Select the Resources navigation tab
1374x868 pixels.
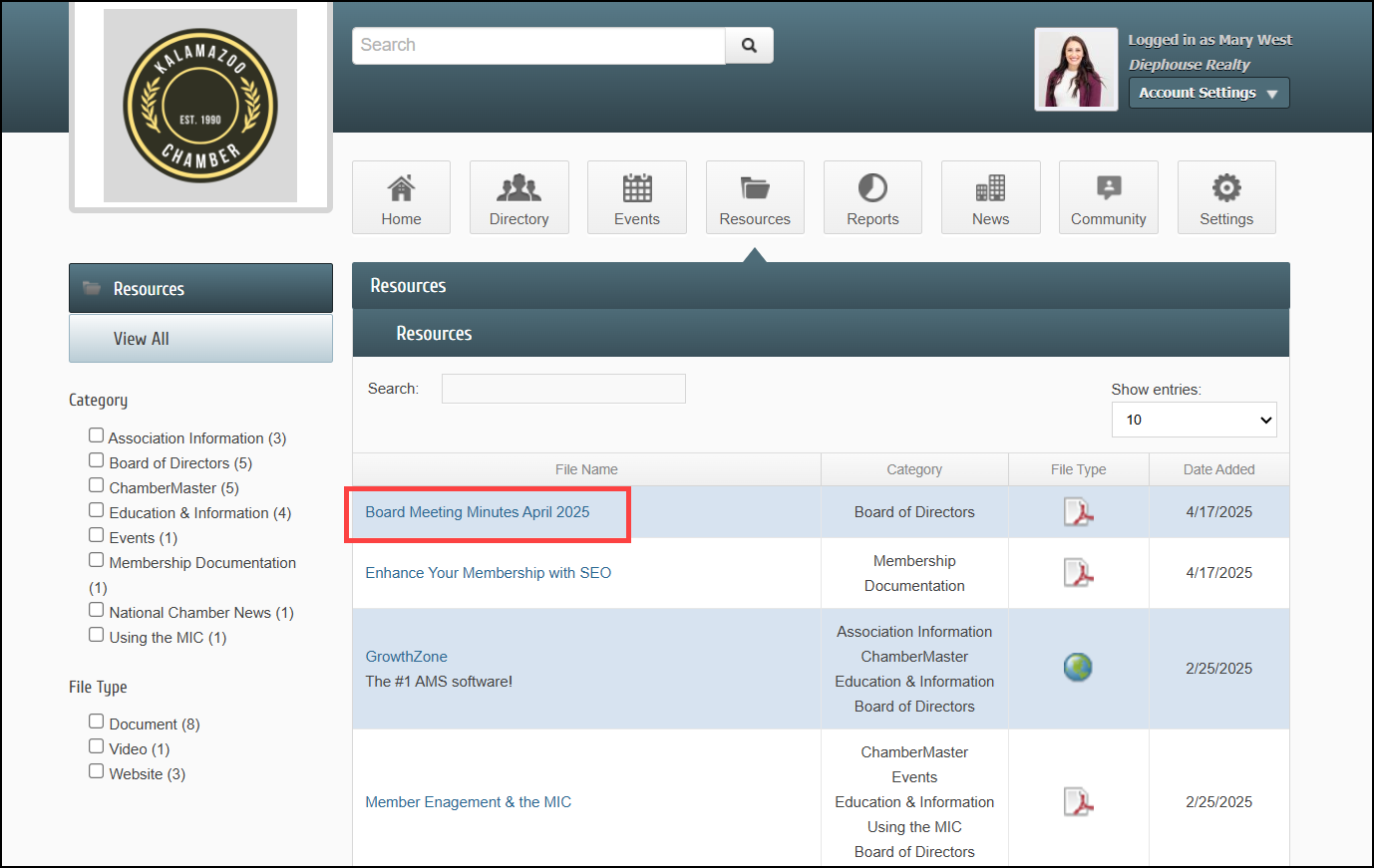755,197
